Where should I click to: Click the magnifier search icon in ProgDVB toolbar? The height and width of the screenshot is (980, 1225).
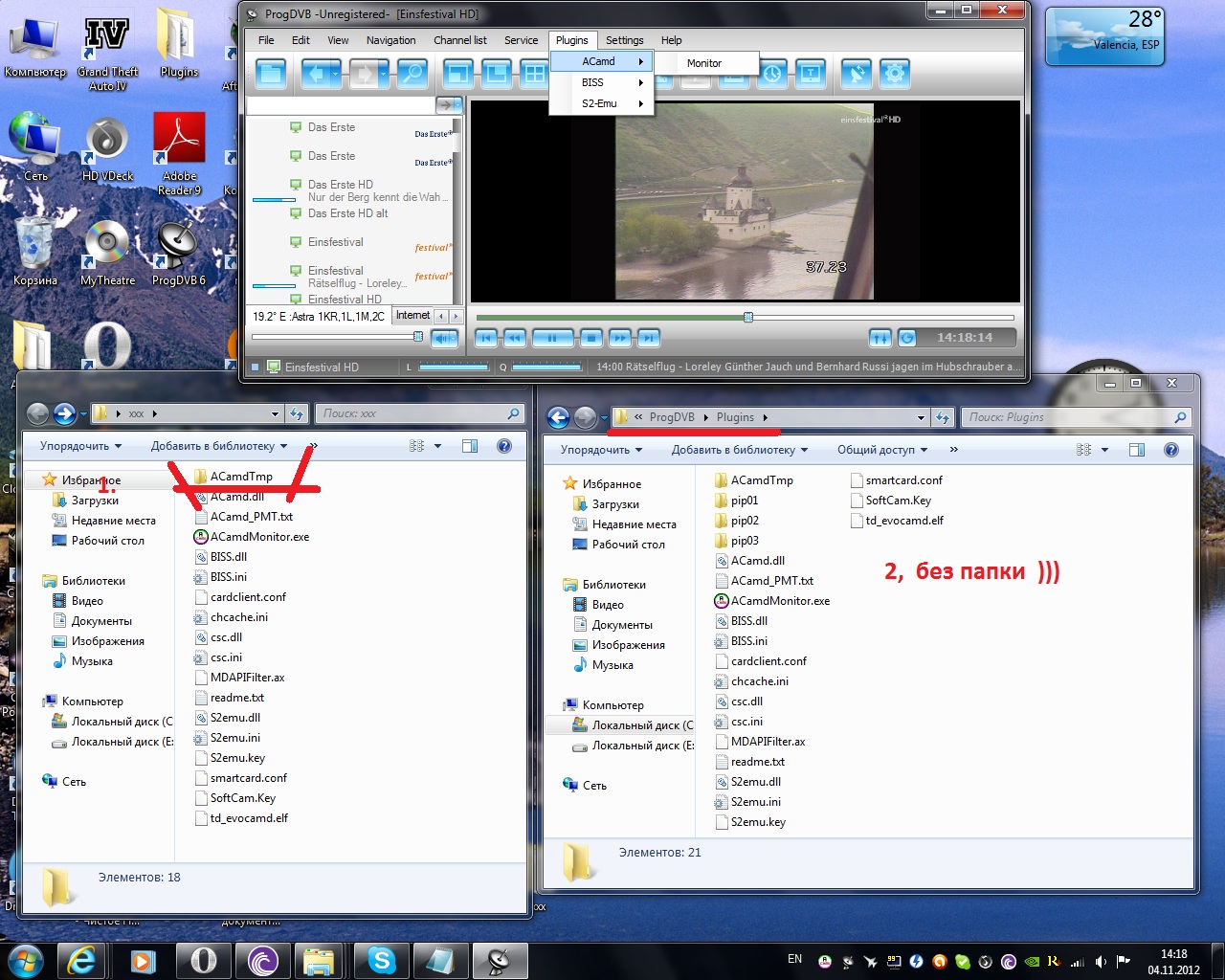pos(412,74)
